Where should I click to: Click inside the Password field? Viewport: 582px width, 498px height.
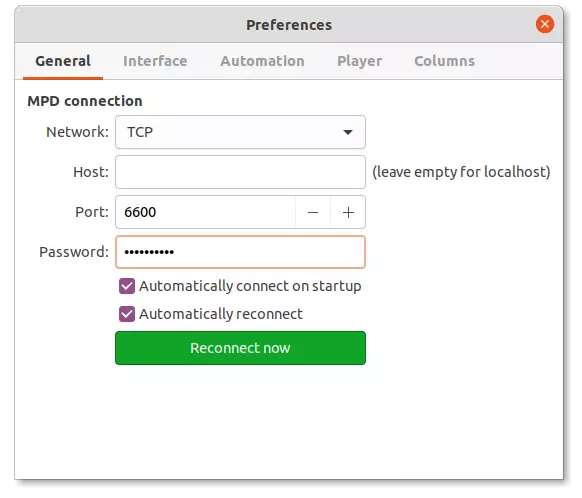[240, 252]
